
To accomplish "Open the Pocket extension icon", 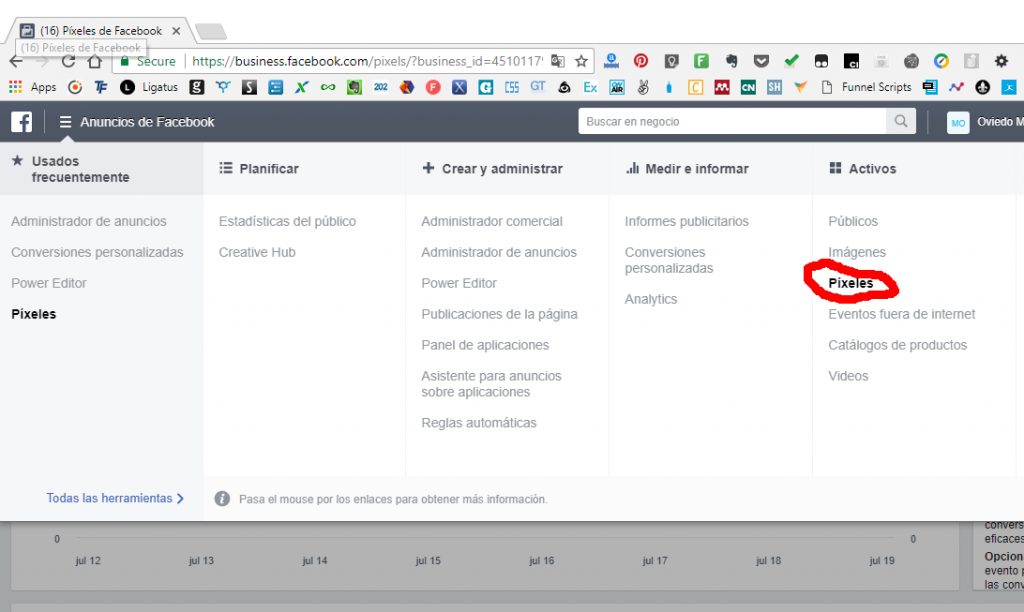I will [x=761, y=61].
